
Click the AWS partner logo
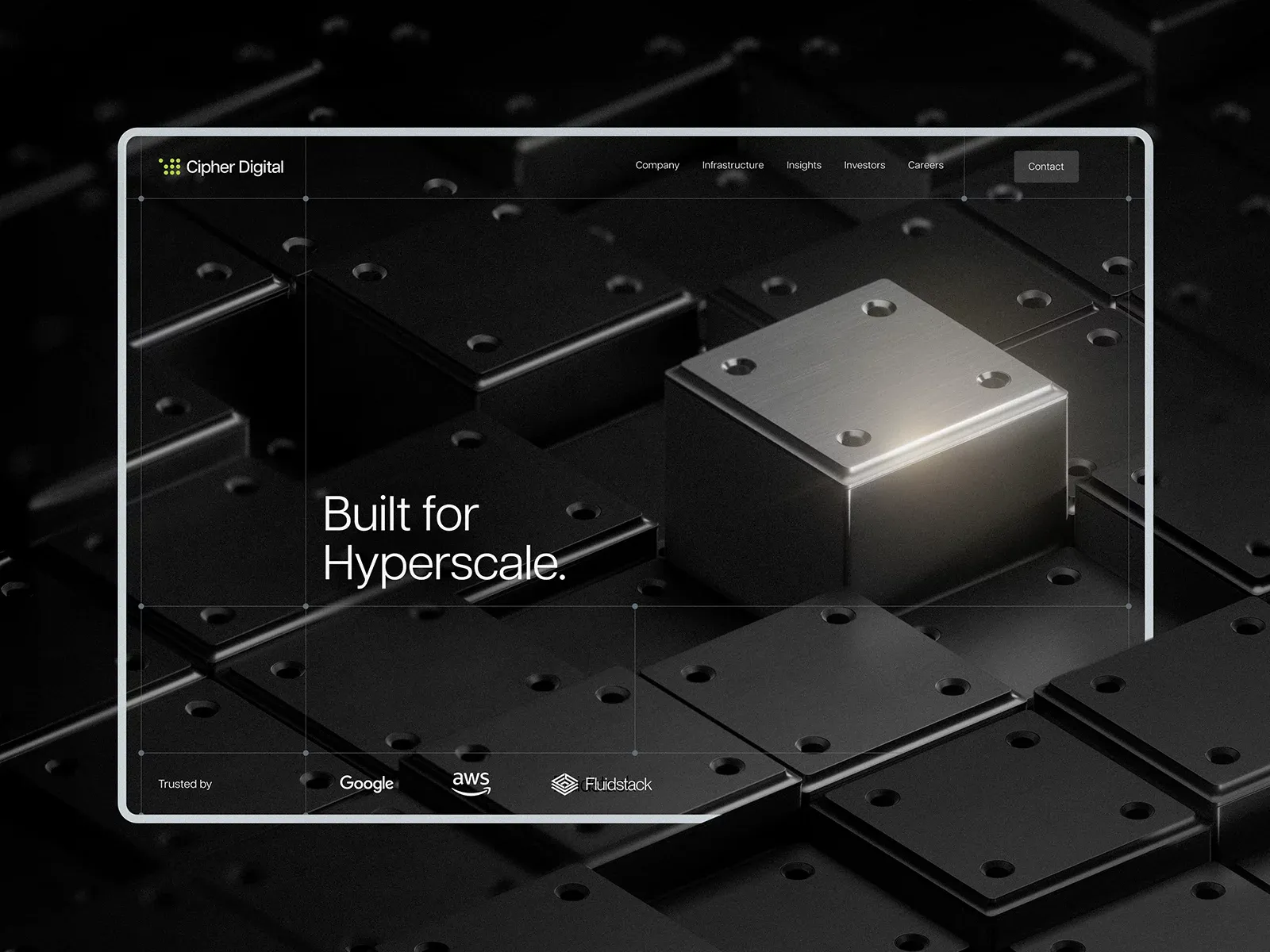[471, 783]
